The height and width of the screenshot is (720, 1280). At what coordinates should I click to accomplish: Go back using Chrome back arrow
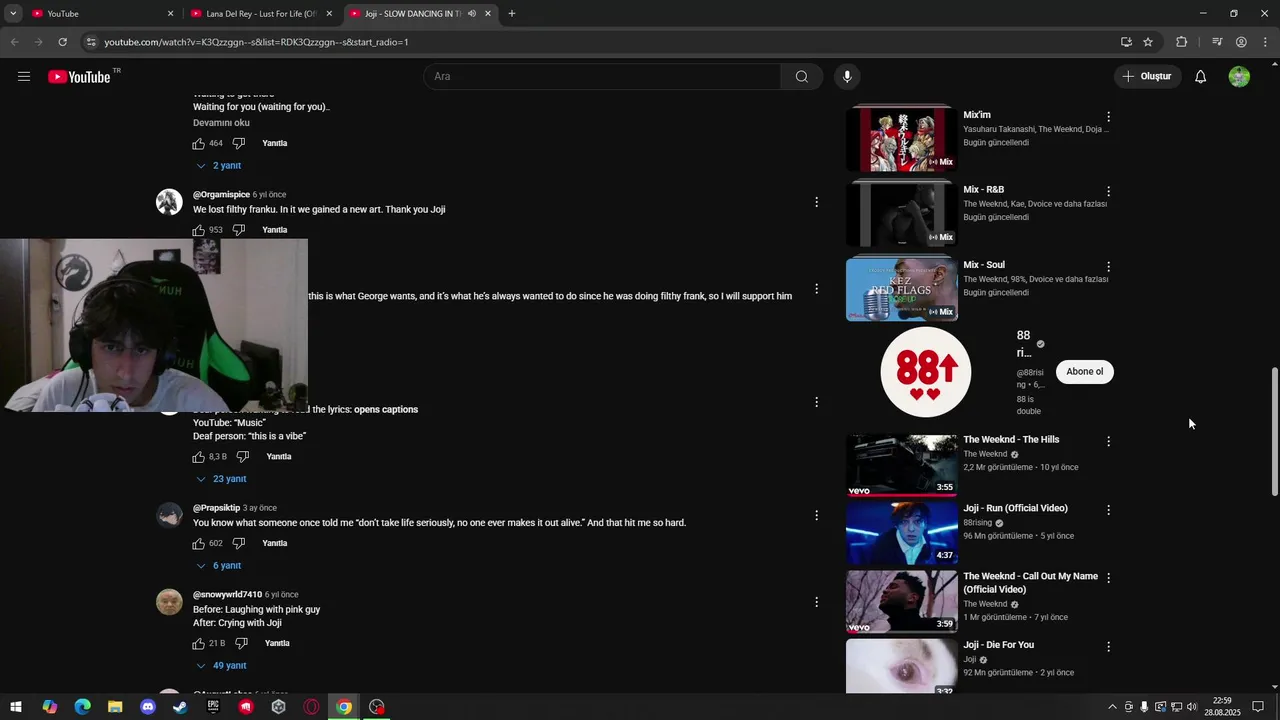[x=14, y=42]
